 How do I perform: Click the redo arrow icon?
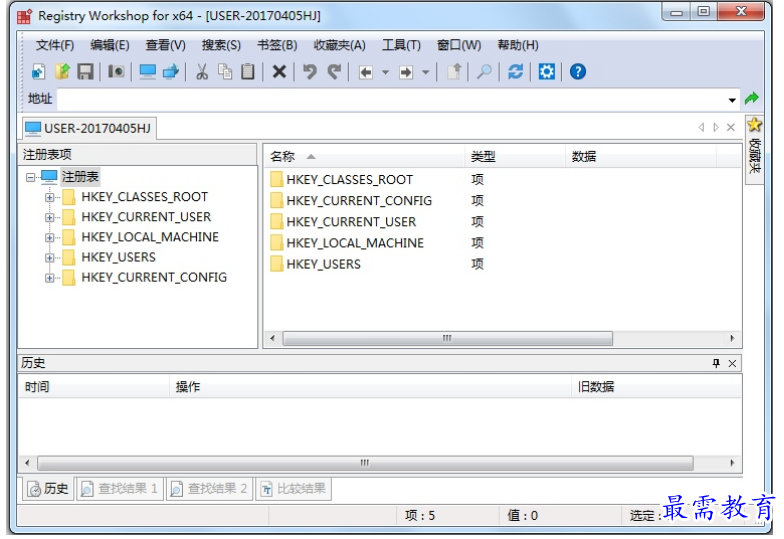point(334,72)
